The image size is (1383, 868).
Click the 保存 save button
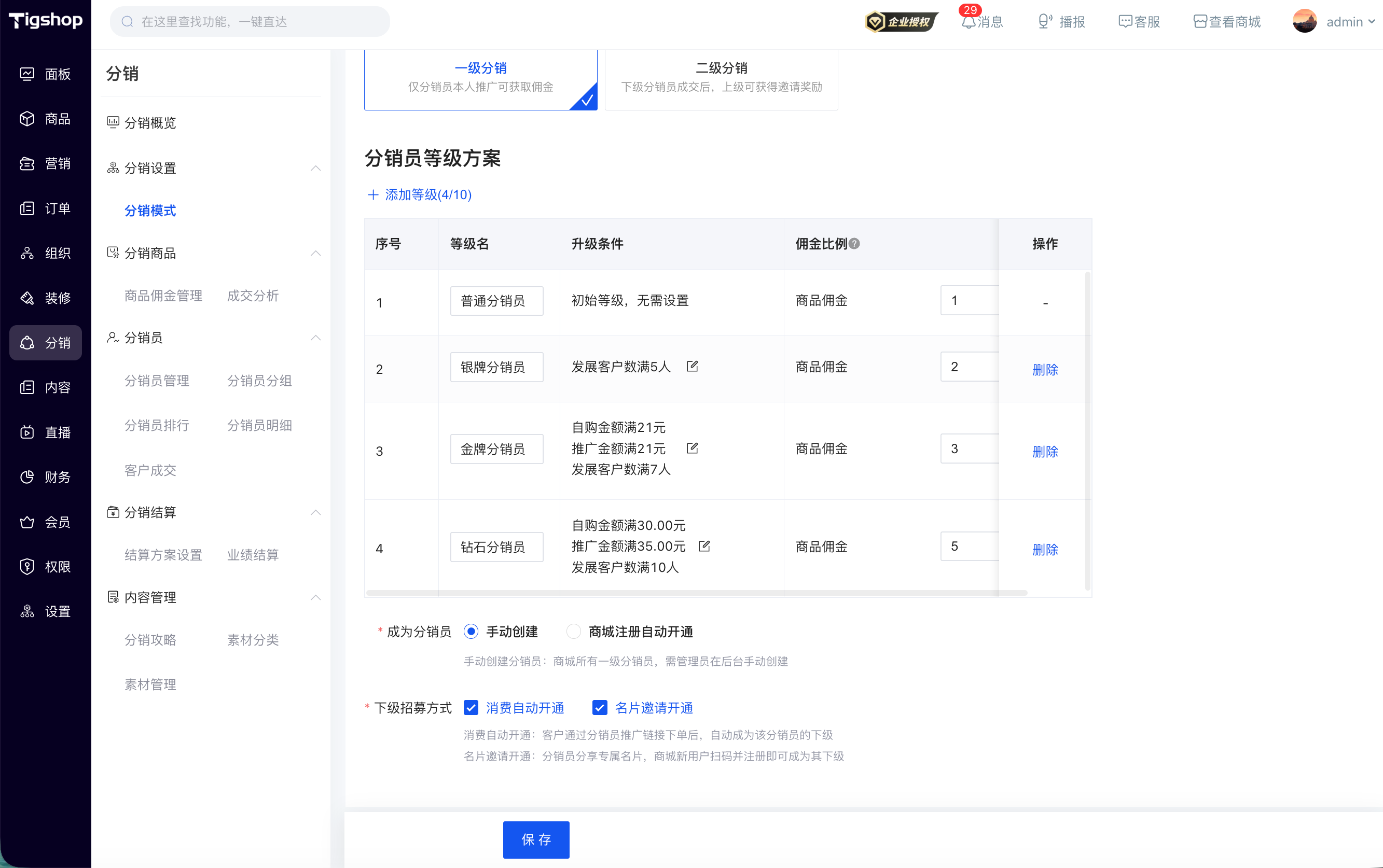click(x=536, y=839)
